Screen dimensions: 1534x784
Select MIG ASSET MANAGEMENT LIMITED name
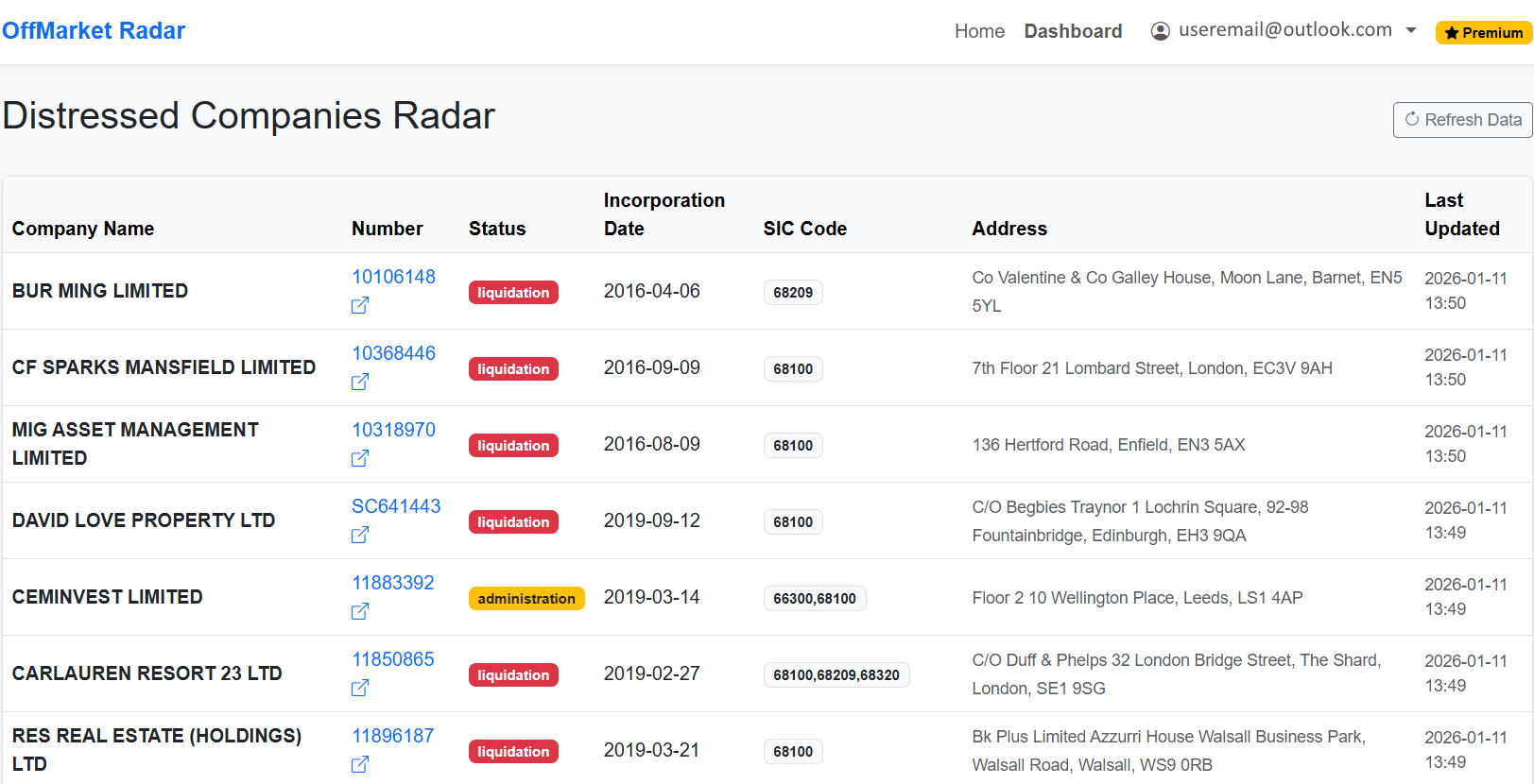135,444
